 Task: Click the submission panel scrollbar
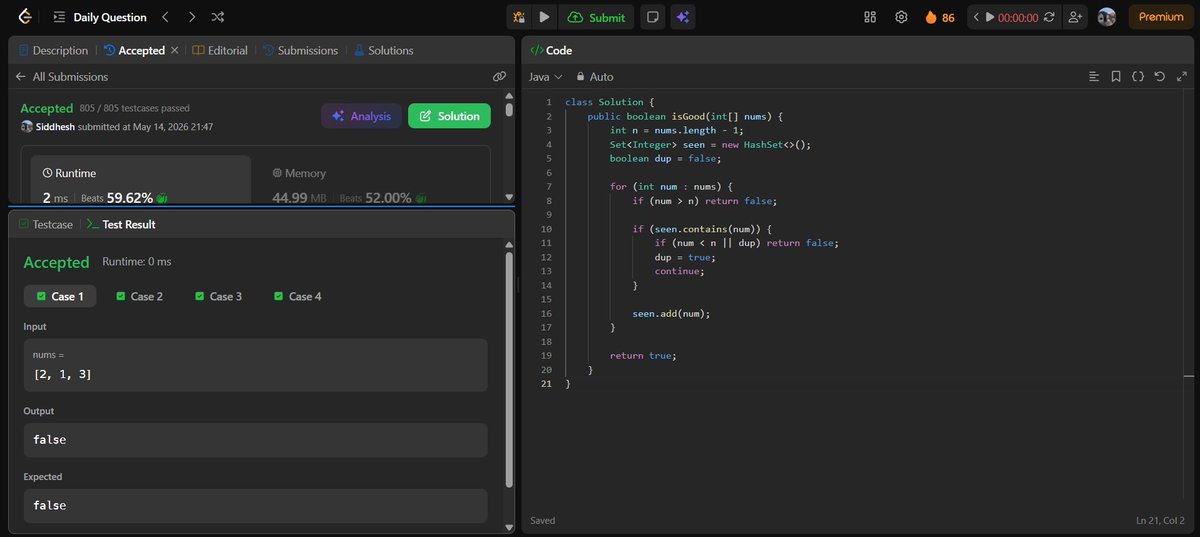(509, 112)
